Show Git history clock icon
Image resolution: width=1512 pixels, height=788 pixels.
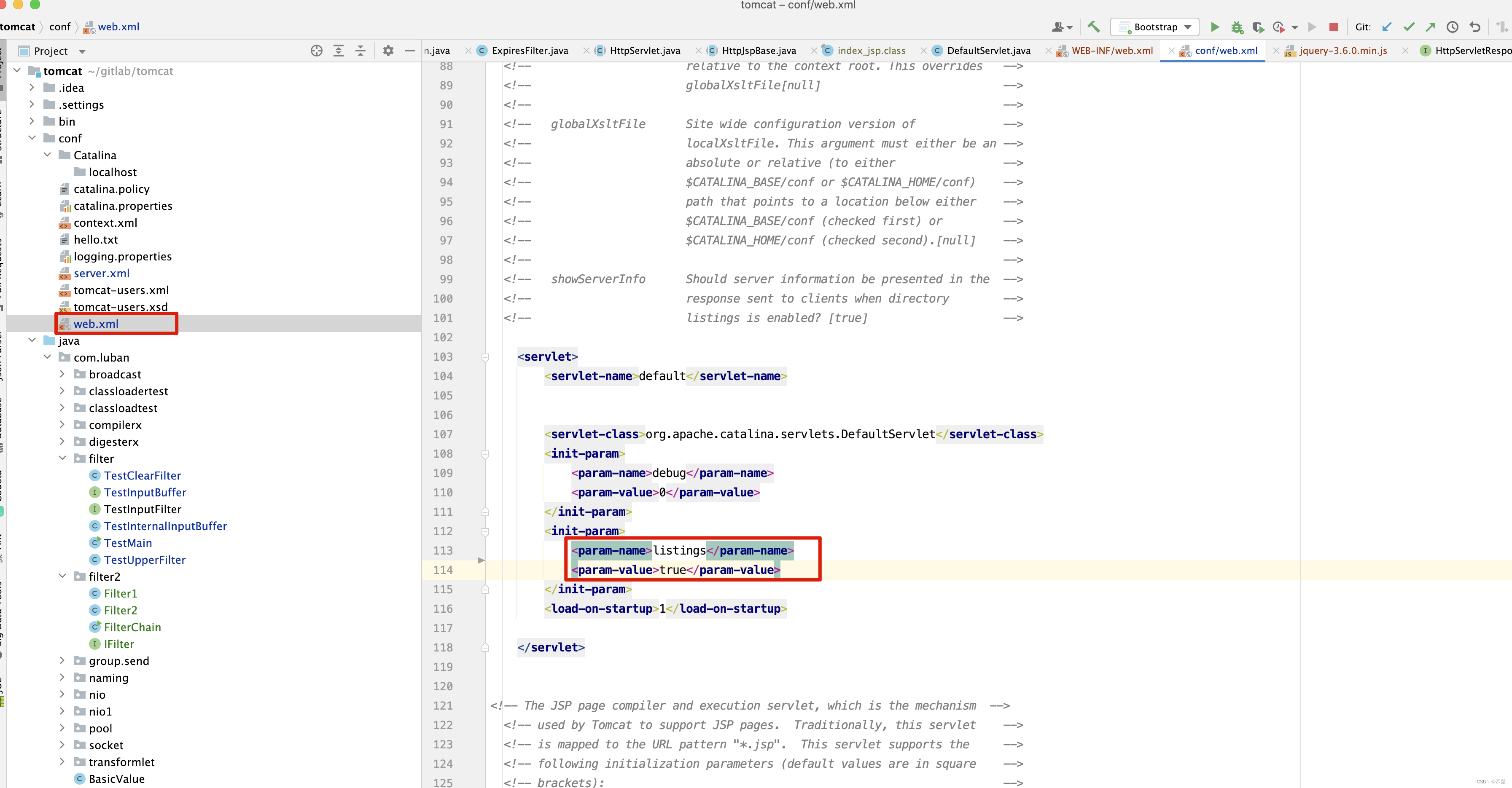click(1452, 27)
